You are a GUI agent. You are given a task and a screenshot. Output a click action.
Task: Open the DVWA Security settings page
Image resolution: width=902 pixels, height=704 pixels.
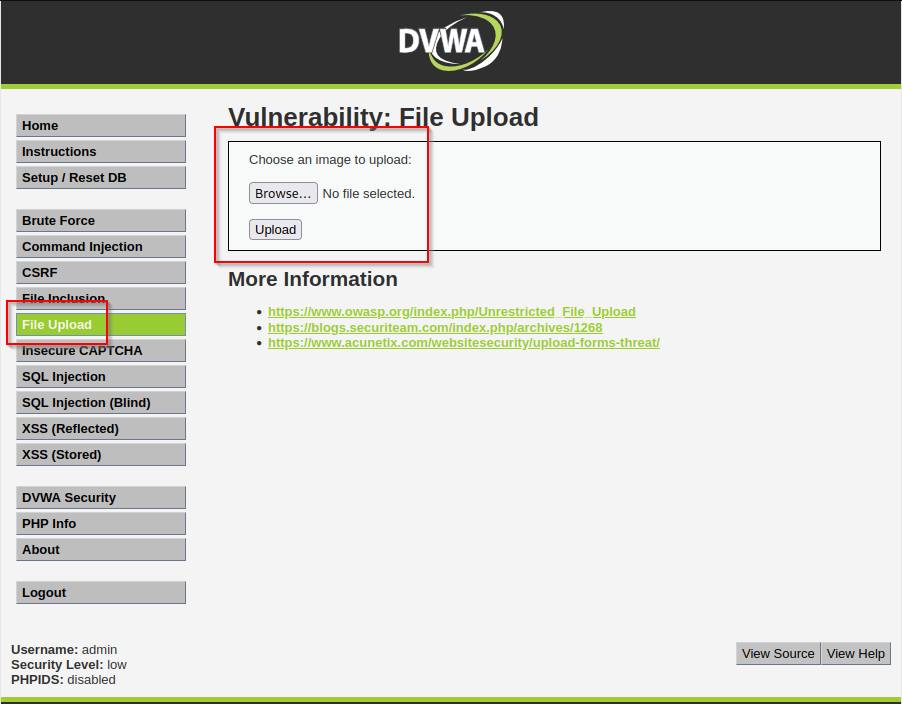[x=101, y=498]
